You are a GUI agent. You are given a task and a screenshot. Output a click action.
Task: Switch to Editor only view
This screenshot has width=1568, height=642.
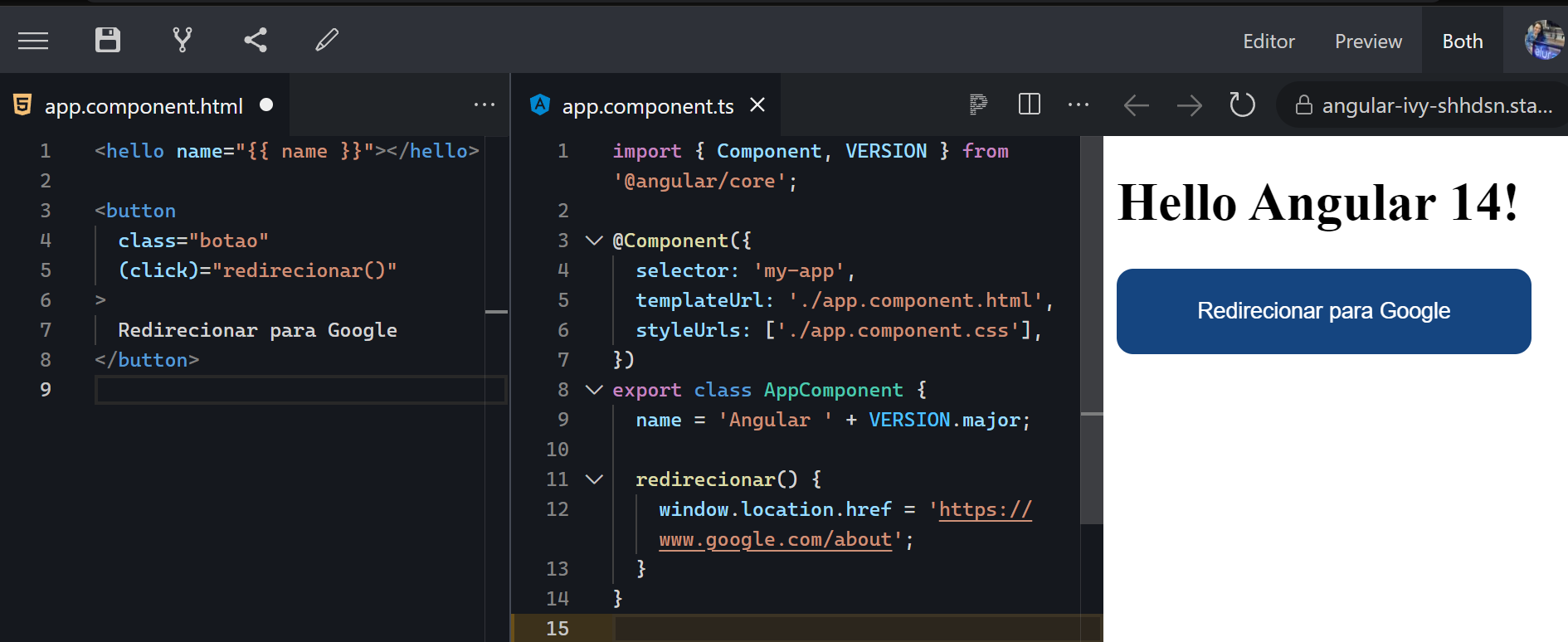[x=1269, y=41]
